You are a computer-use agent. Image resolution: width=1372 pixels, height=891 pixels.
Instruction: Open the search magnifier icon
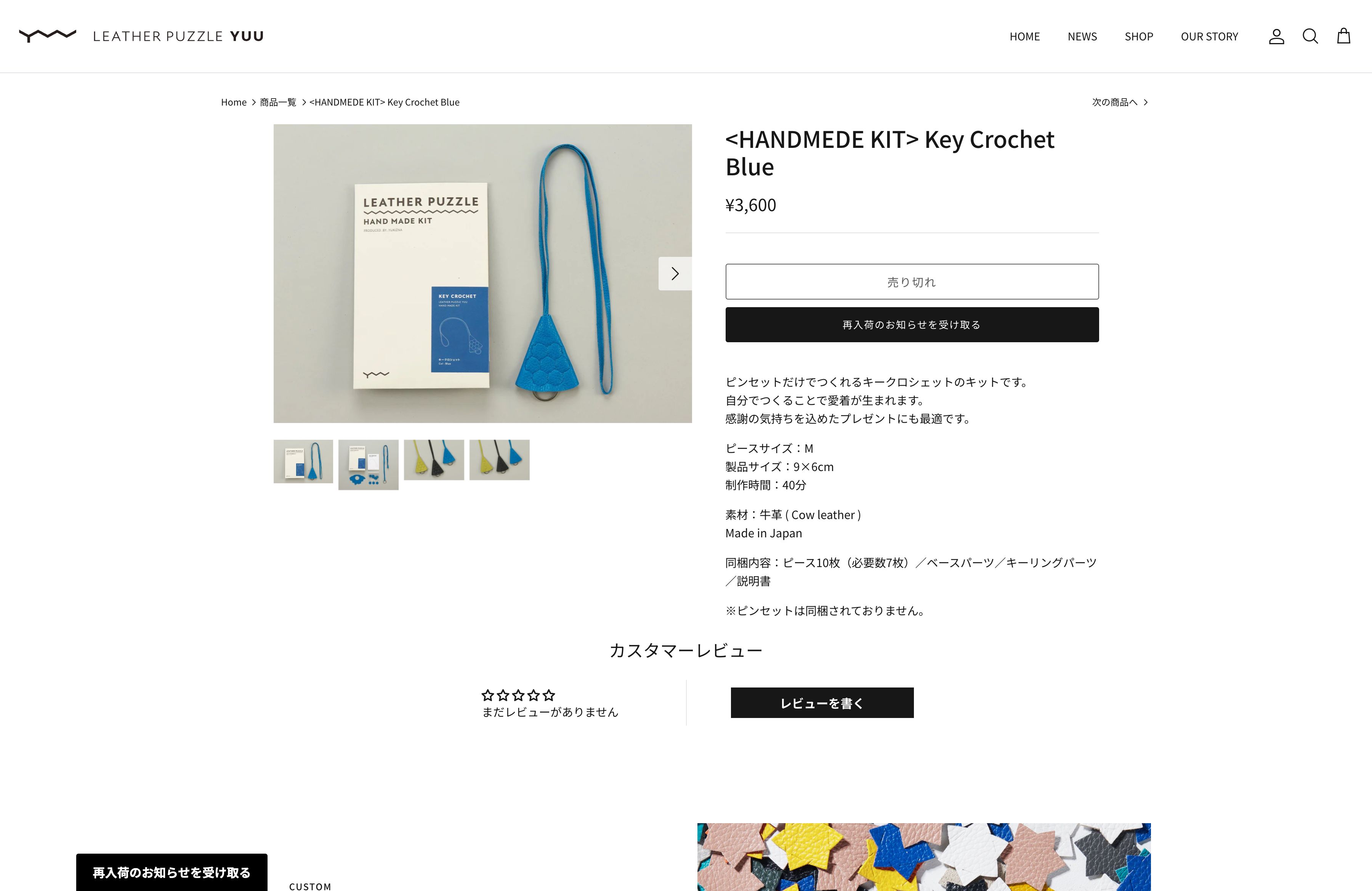[x=1310, y=36]
